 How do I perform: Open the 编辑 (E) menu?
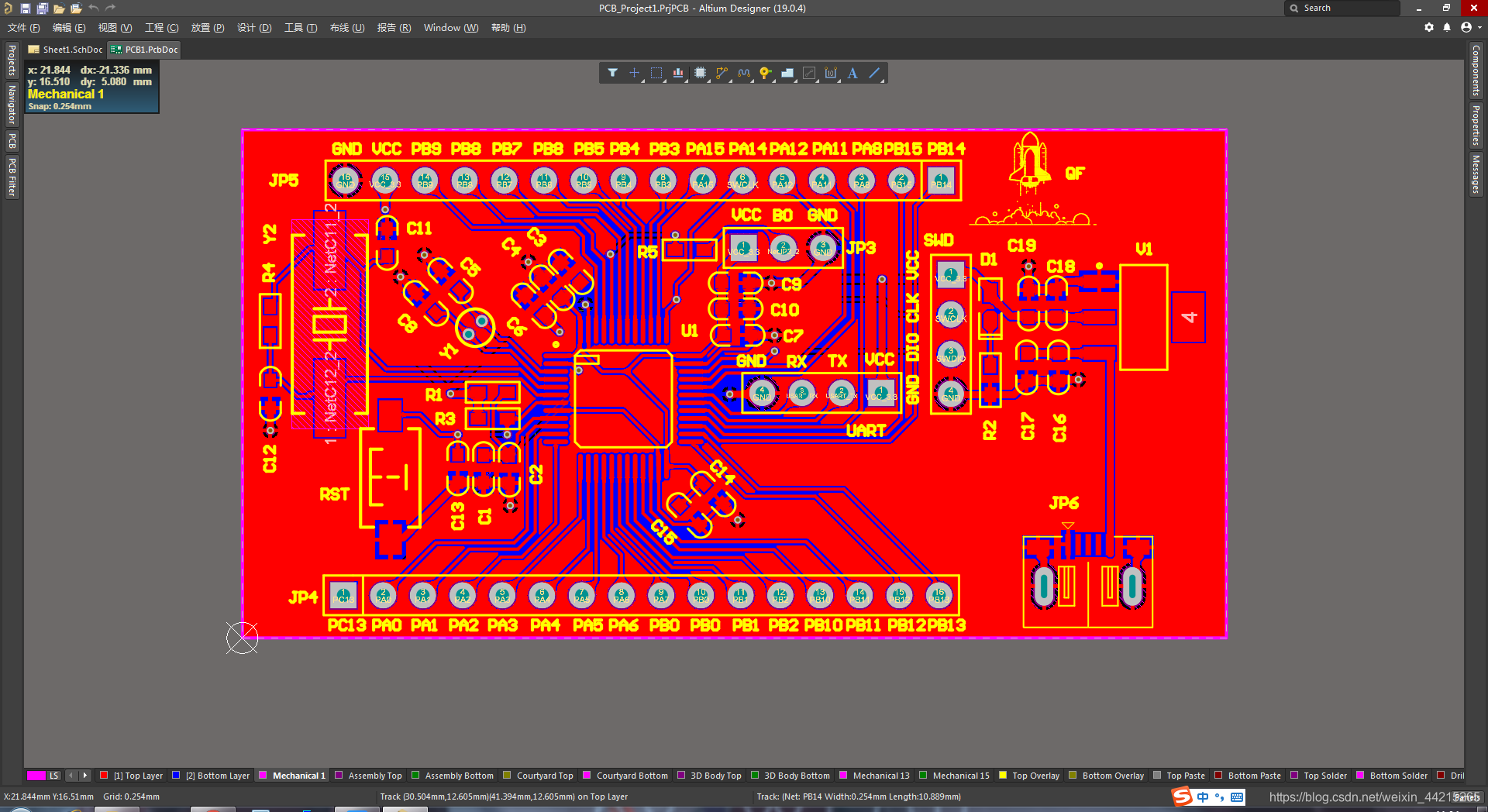[69, 28]
